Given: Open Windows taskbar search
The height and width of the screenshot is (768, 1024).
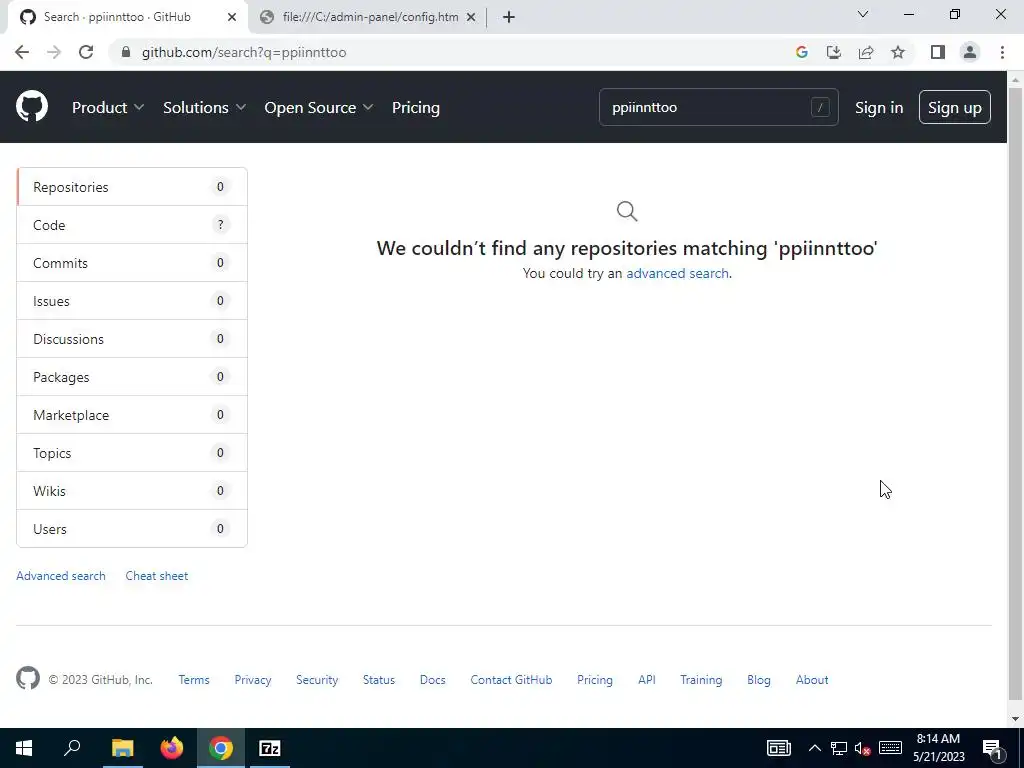Looking at the screenshot, I should click(72, 748).
